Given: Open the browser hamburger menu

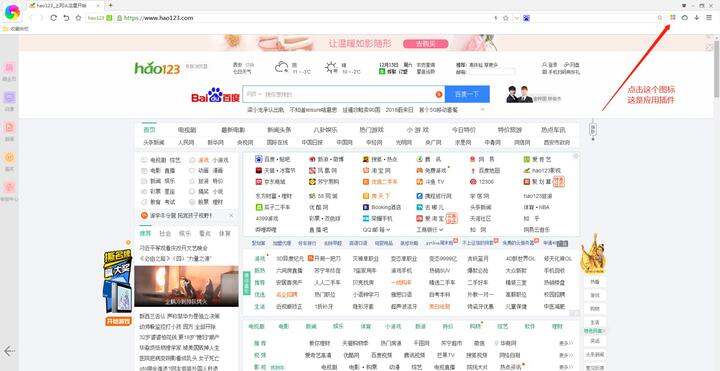Looking at the screenshot, I should [709, 17].
